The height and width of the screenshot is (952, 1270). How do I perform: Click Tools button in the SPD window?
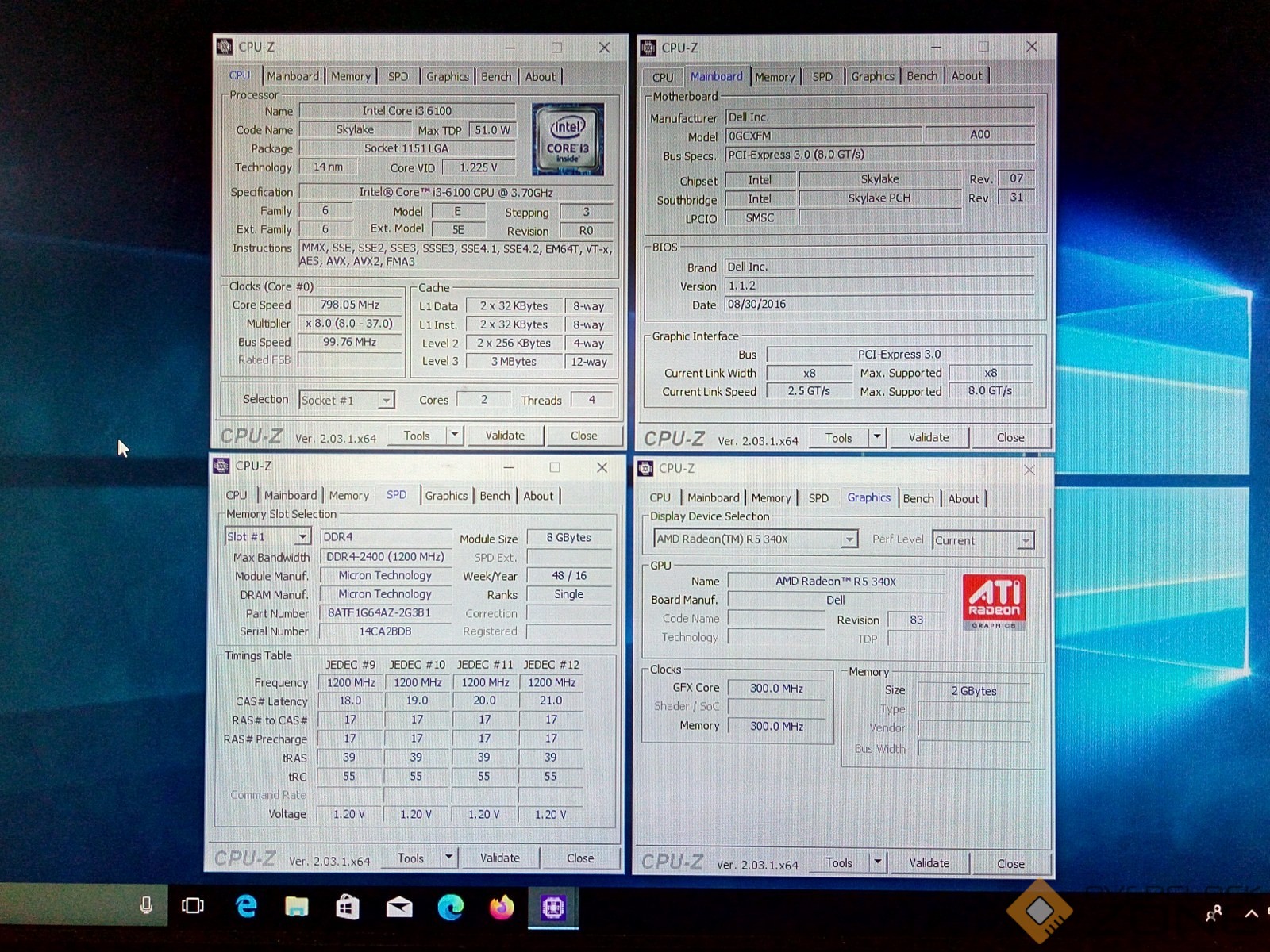coord(410,858)
